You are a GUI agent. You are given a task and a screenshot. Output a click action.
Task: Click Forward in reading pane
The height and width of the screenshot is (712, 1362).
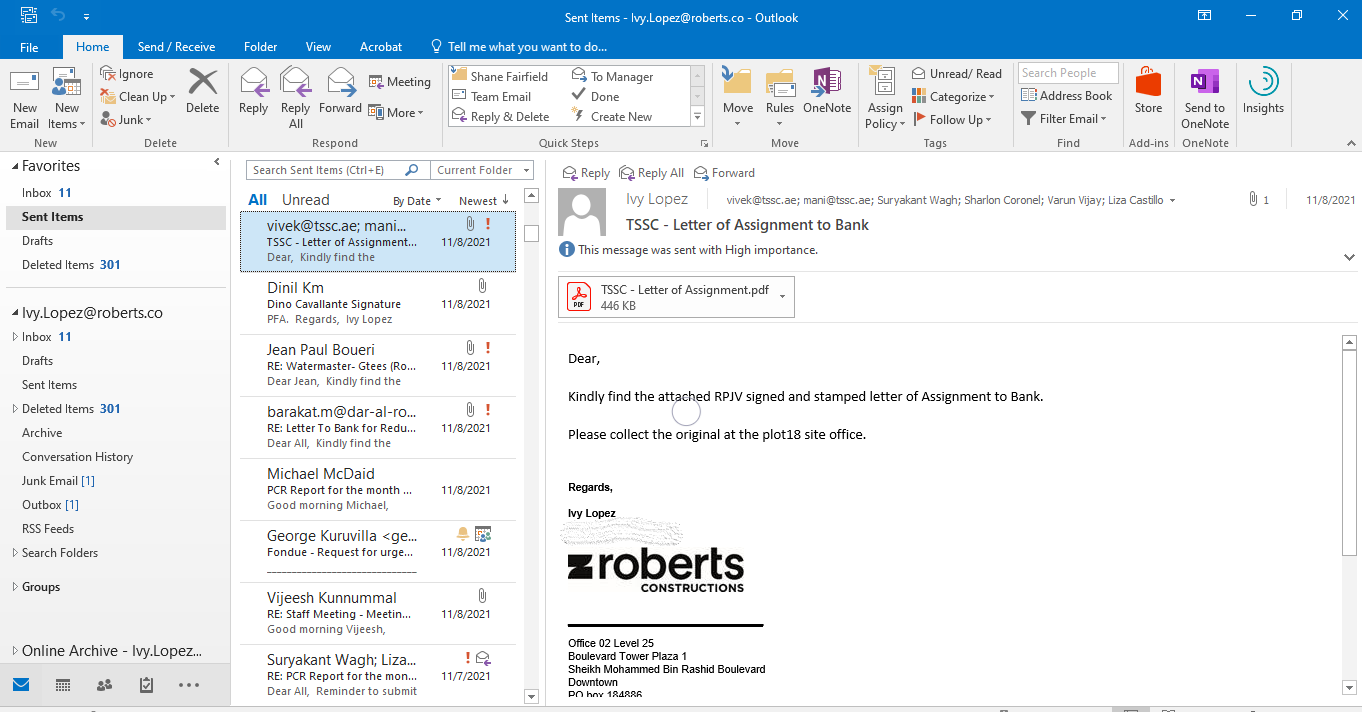pos(725,173)
